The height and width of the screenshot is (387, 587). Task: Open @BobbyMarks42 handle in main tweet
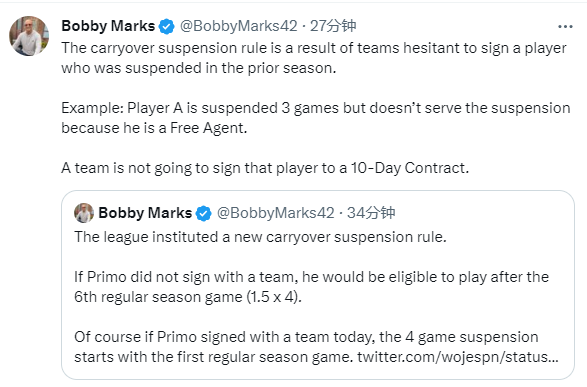tap(238, 26)
